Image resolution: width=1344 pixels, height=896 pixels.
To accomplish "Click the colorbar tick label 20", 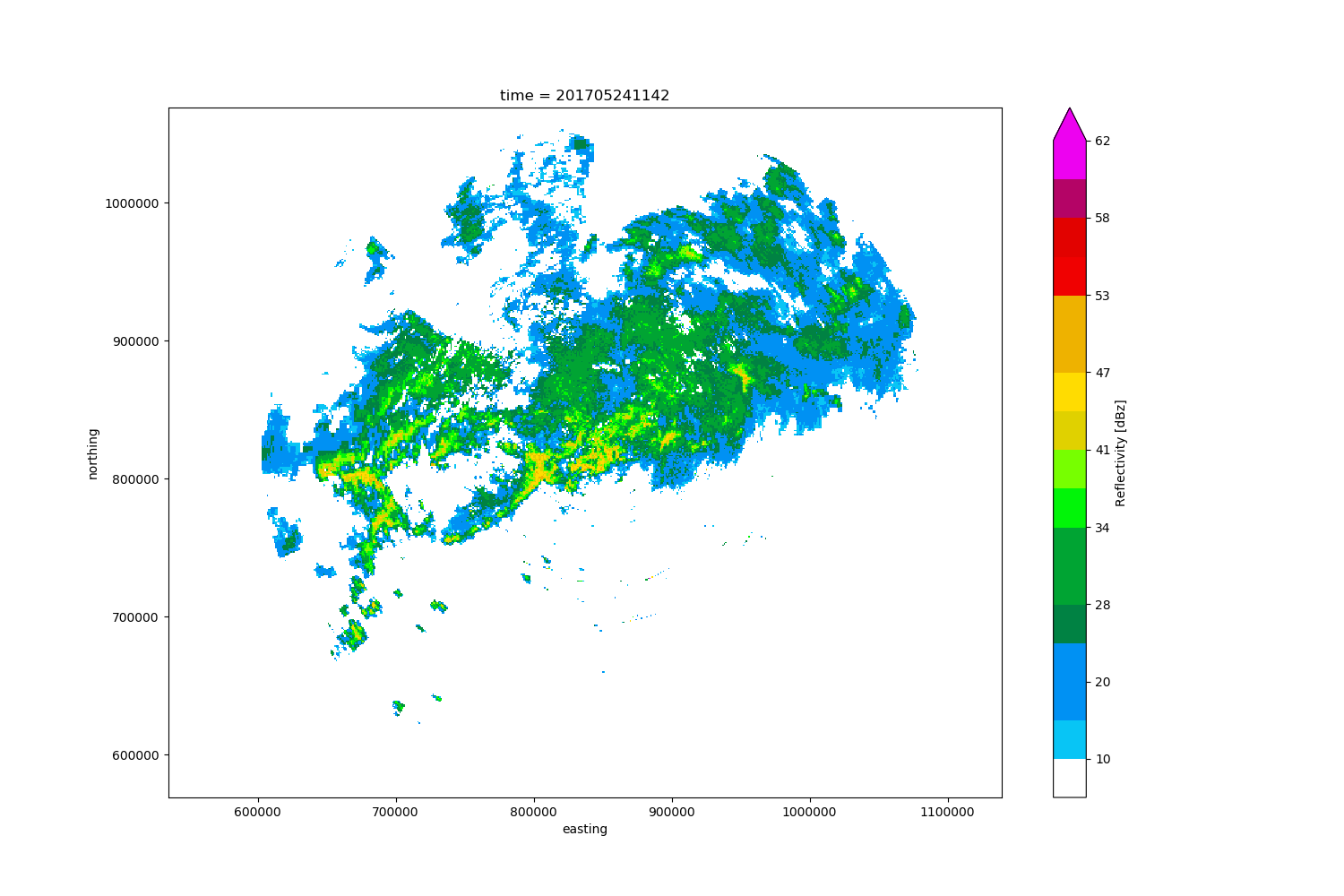I will (x=1103, y=682).
